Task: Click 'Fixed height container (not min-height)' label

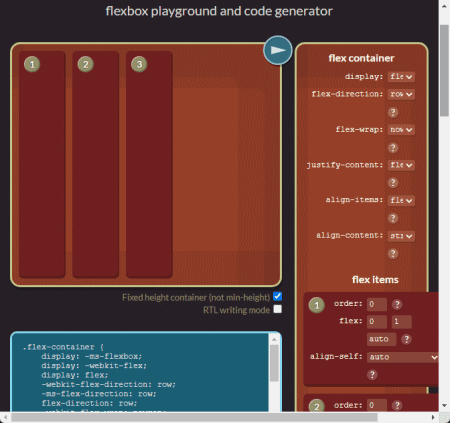Action: click(196, 297)
